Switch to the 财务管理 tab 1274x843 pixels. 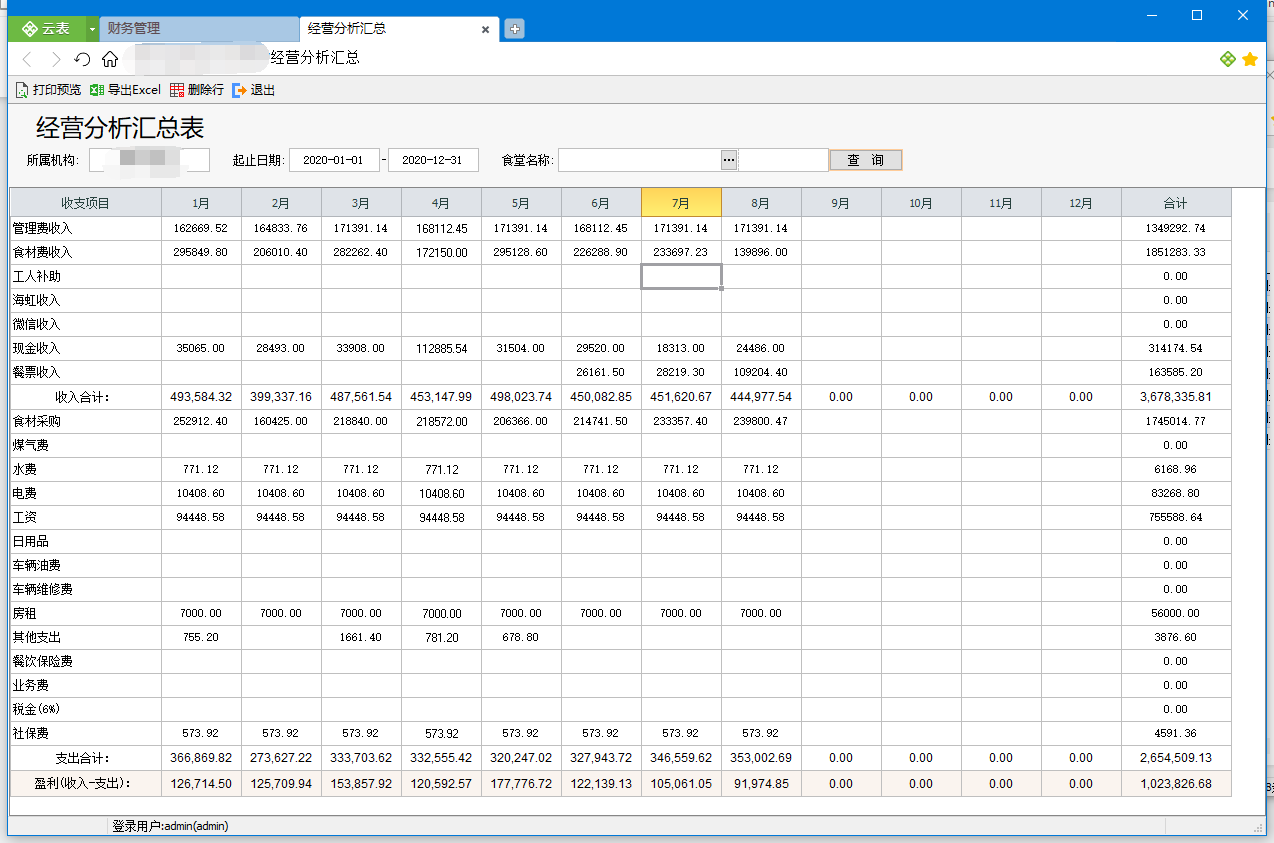(199, 29)
